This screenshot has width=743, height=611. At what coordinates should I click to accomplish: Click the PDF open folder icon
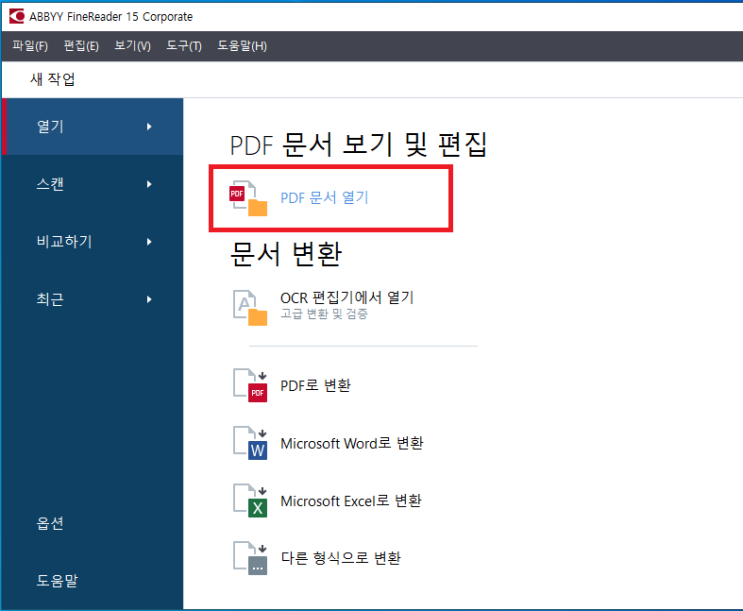(248, 198)
